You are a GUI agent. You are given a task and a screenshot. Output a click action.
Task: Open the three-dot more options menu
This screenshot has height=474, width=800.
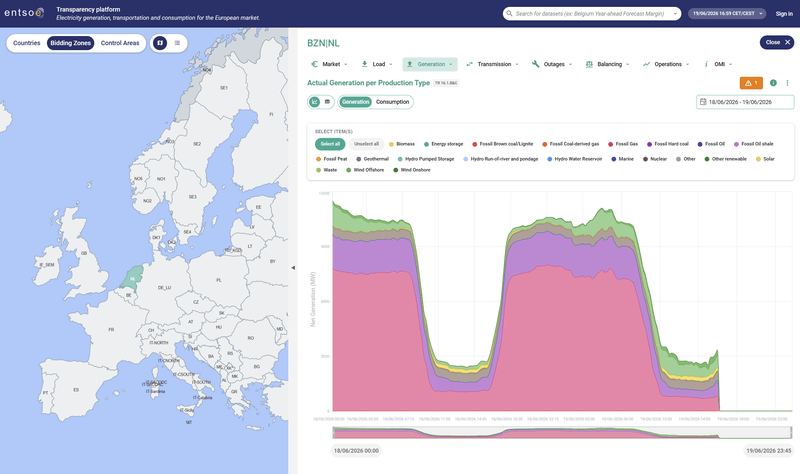(787, 83)
